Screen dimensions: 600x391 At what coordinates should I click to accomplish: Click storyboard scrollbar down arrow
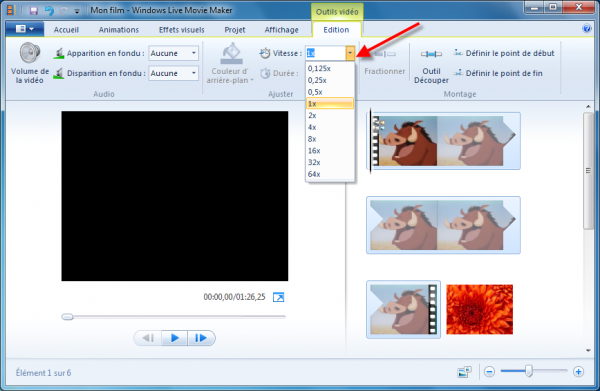click(588, 350)
